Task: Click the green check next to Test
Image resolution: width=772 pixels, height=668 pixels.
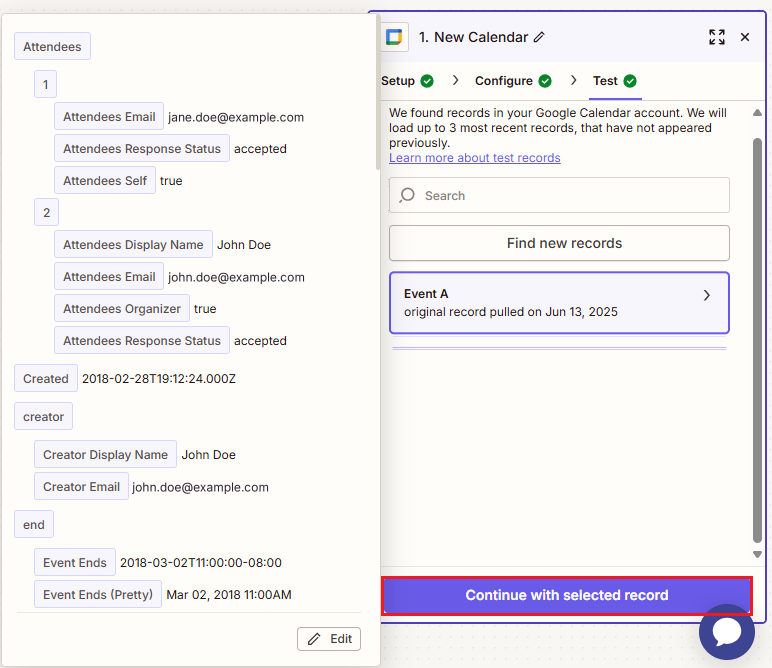Action: click(x=630, y=81)
